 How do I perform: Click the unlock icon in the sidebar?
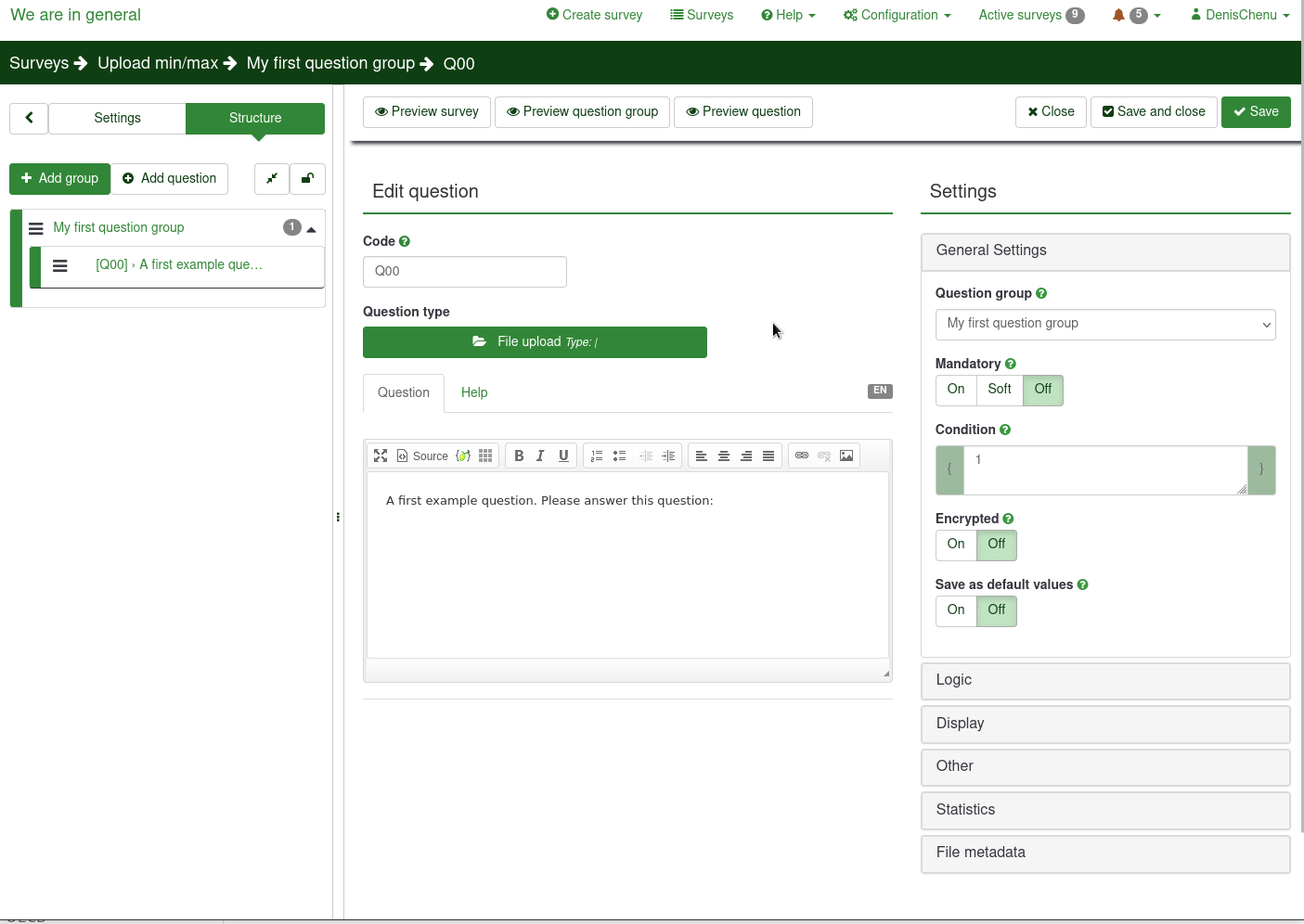pyautogui.click(x=307, y=178)
